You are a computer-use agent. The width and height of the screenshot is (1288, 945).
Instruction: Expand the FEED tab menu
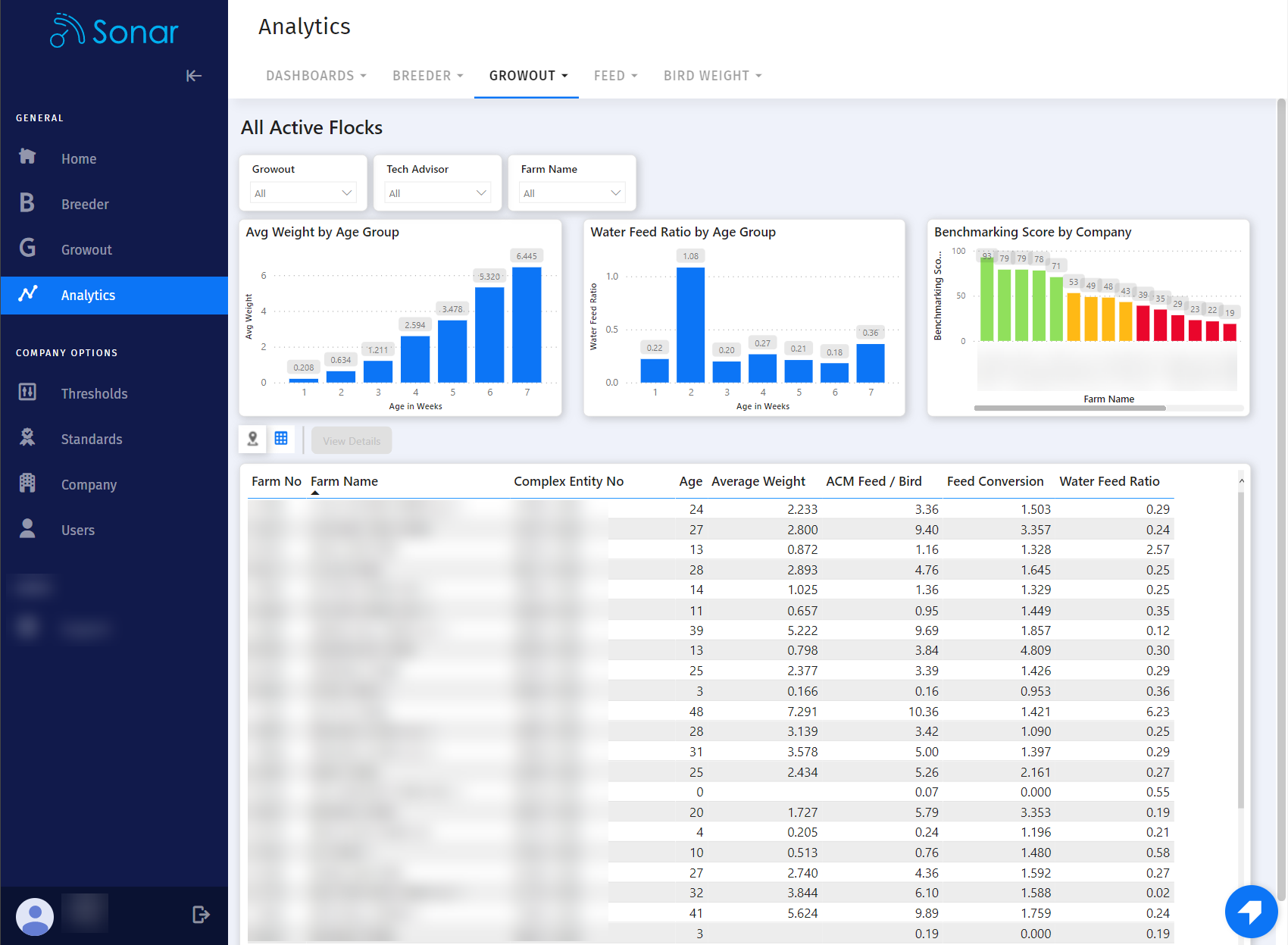pos(615,76)
